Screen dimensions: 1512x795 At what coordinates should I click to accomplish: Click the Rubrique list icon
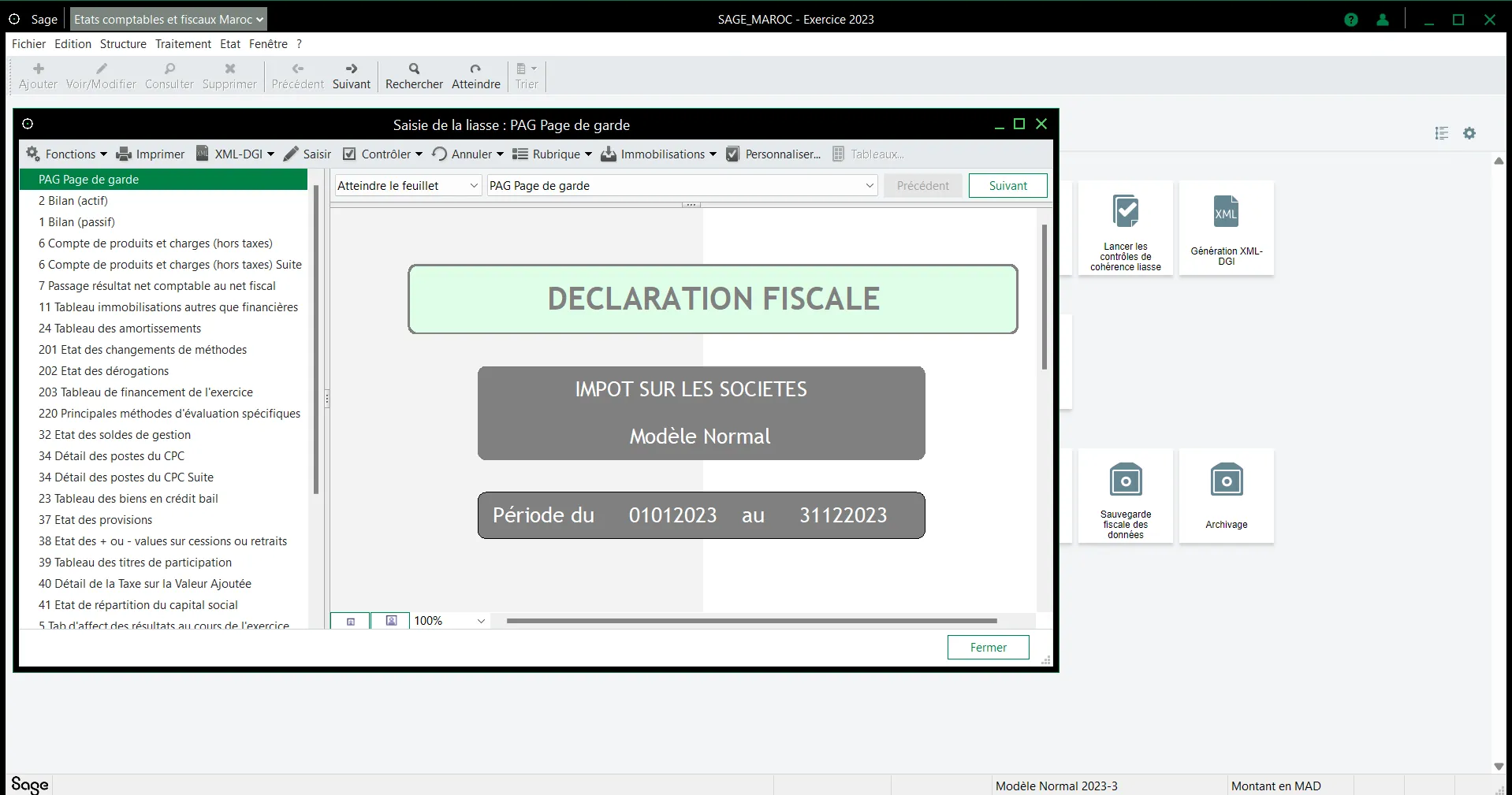pos(520,154)
